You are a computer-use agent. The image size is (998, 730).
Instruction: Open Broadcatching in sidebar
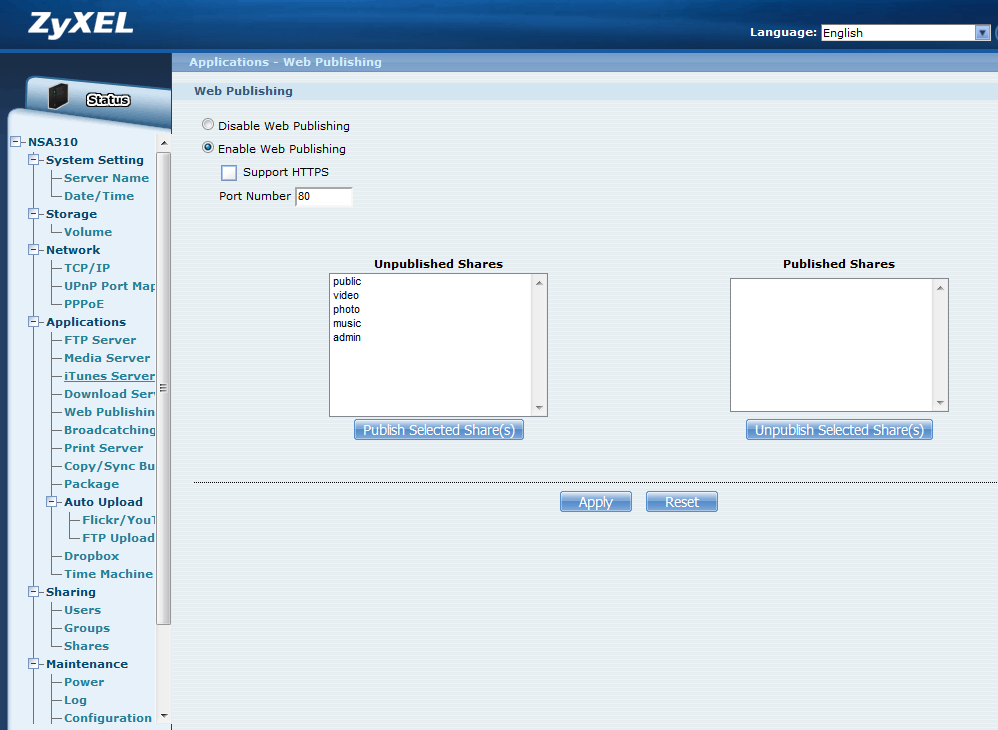point(109,430)
